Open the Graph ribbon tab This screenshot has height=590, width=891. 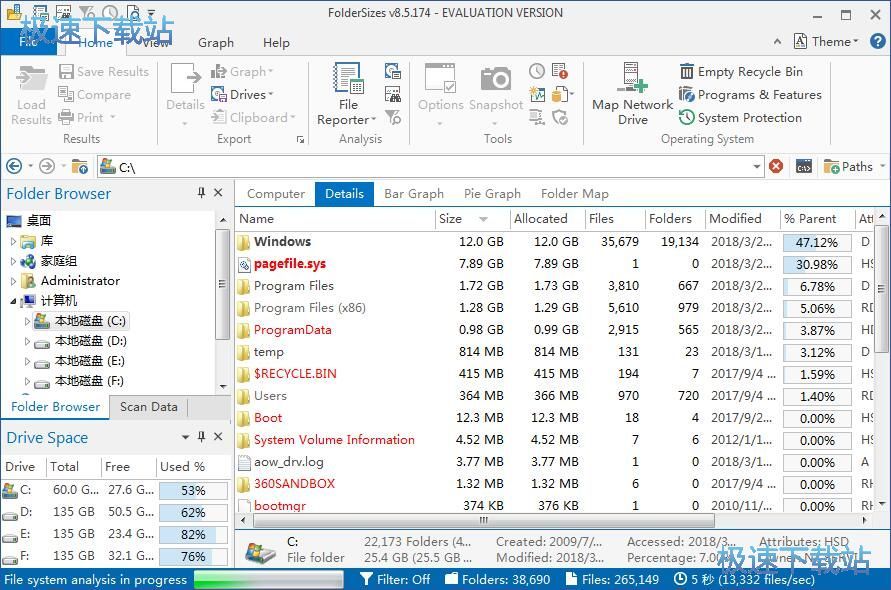coord(216,43)
